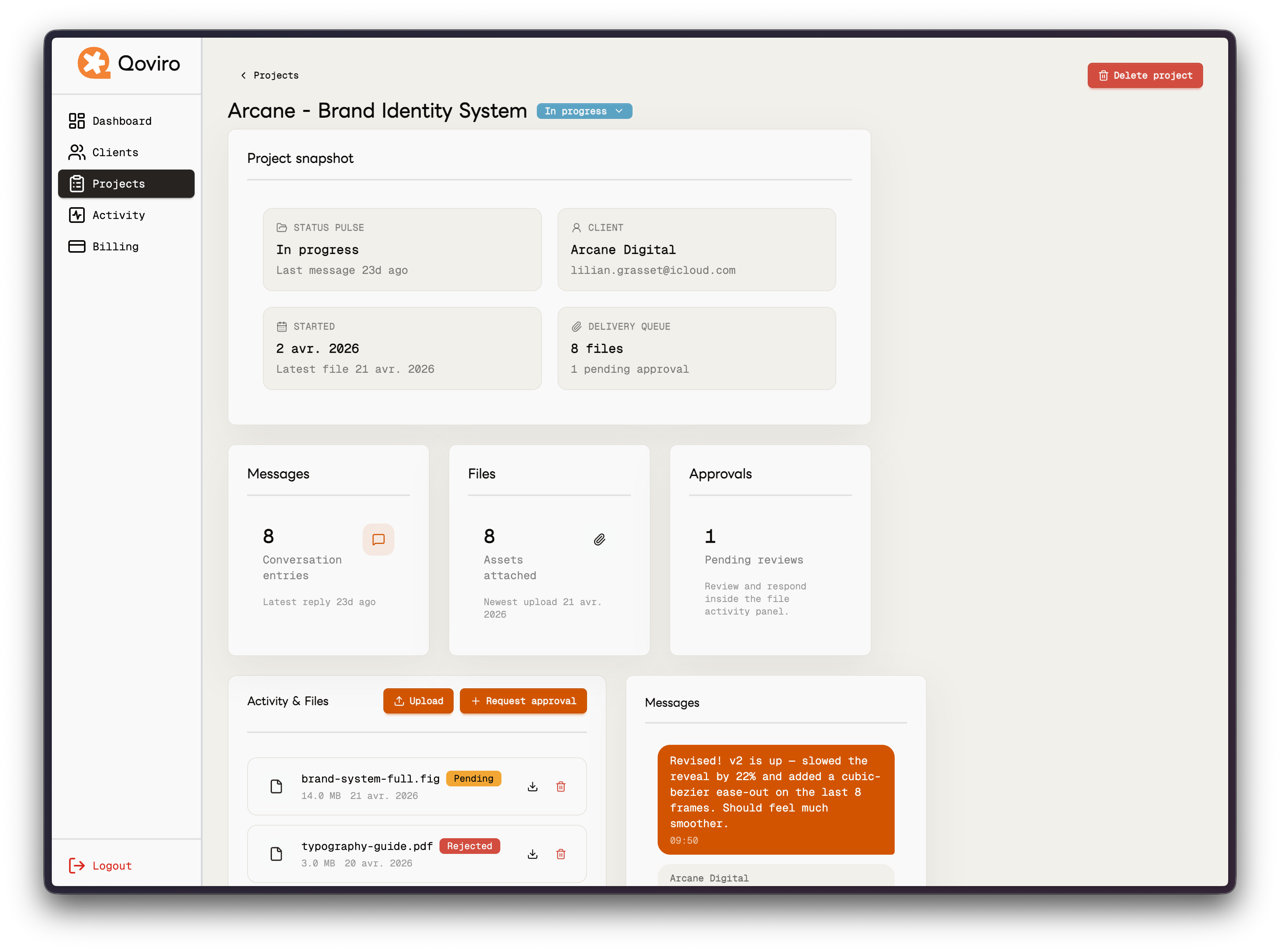
Task: Click the Clients people icon
Action: pos(77,152)
